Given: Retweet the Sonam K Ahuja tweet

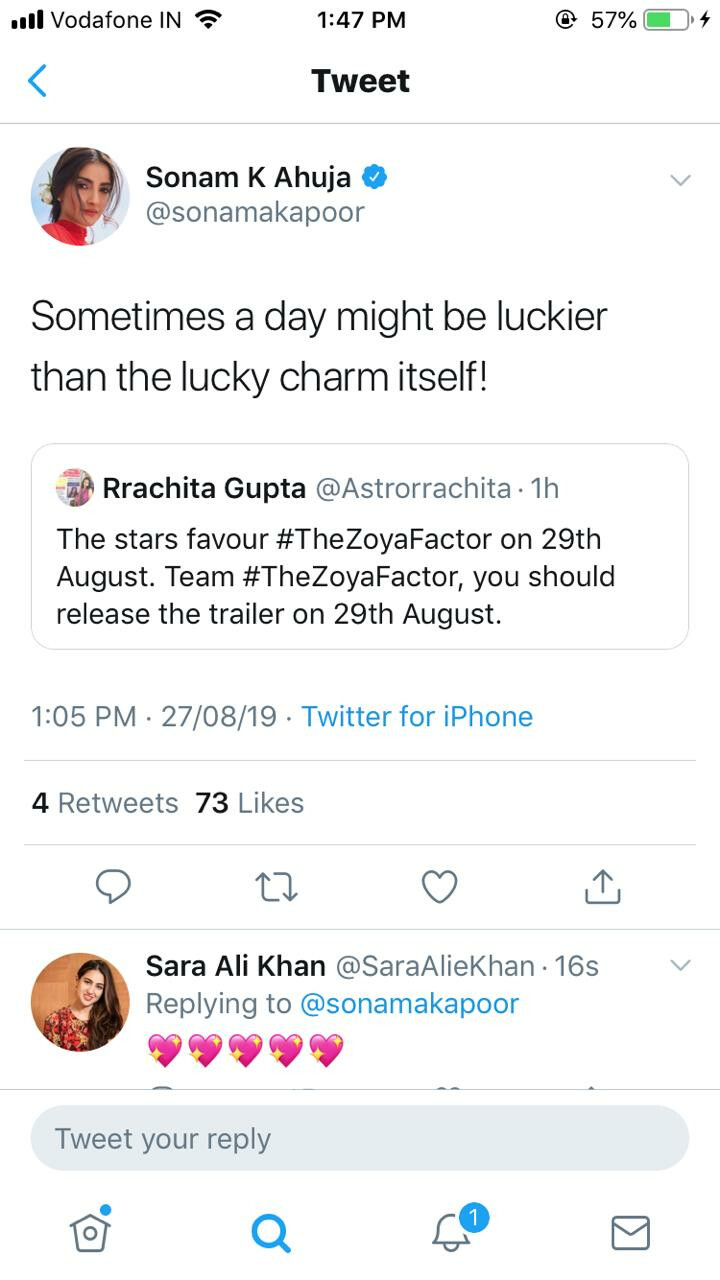Looking at the screenshot, I should coord(276,886).
